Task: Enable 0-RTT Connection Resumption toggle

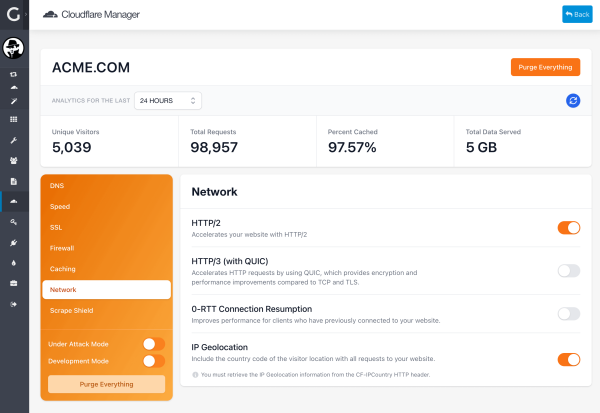Action: click(x=569, y=314)
